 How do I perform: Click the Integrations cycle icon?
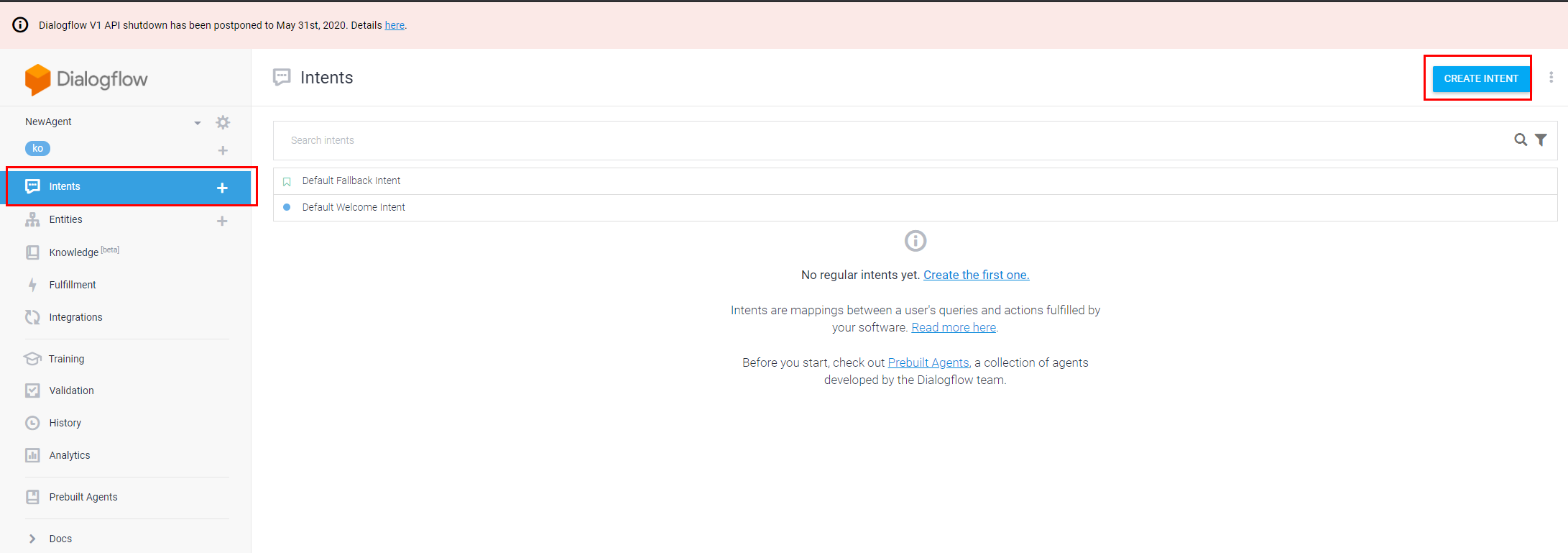point(32,317)
